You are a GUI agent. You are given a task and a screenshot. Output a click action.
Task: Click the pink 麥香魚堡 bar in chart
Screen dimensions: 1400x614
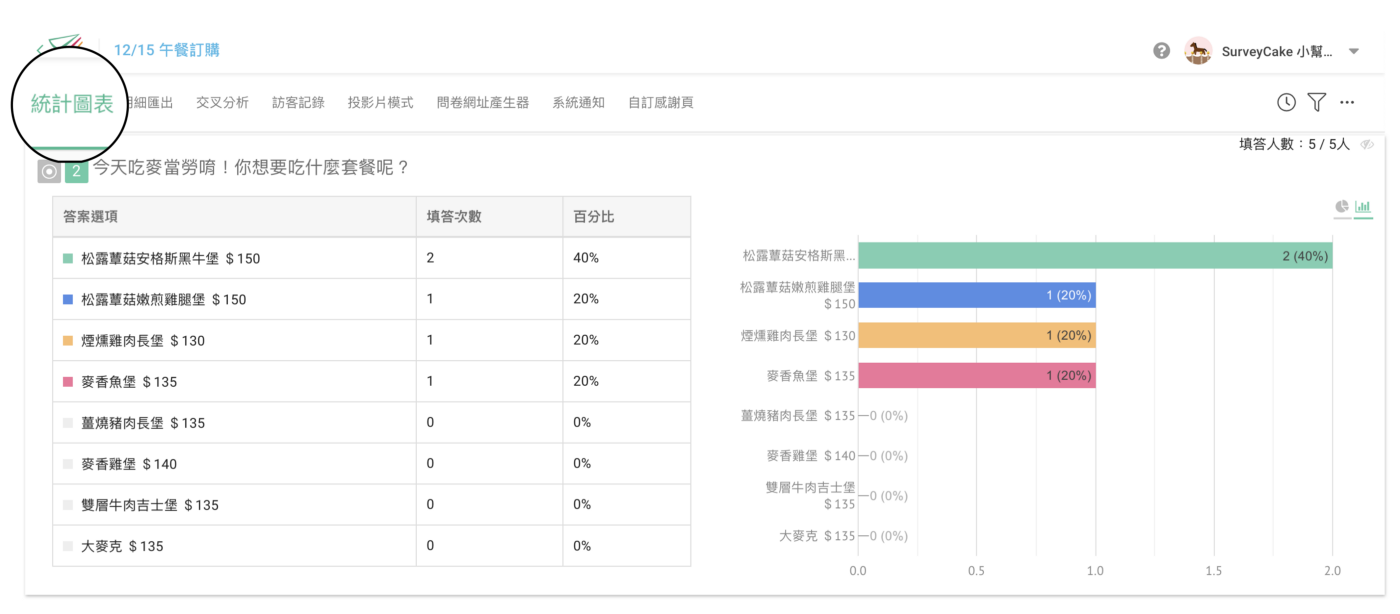[x=976, y=376]
